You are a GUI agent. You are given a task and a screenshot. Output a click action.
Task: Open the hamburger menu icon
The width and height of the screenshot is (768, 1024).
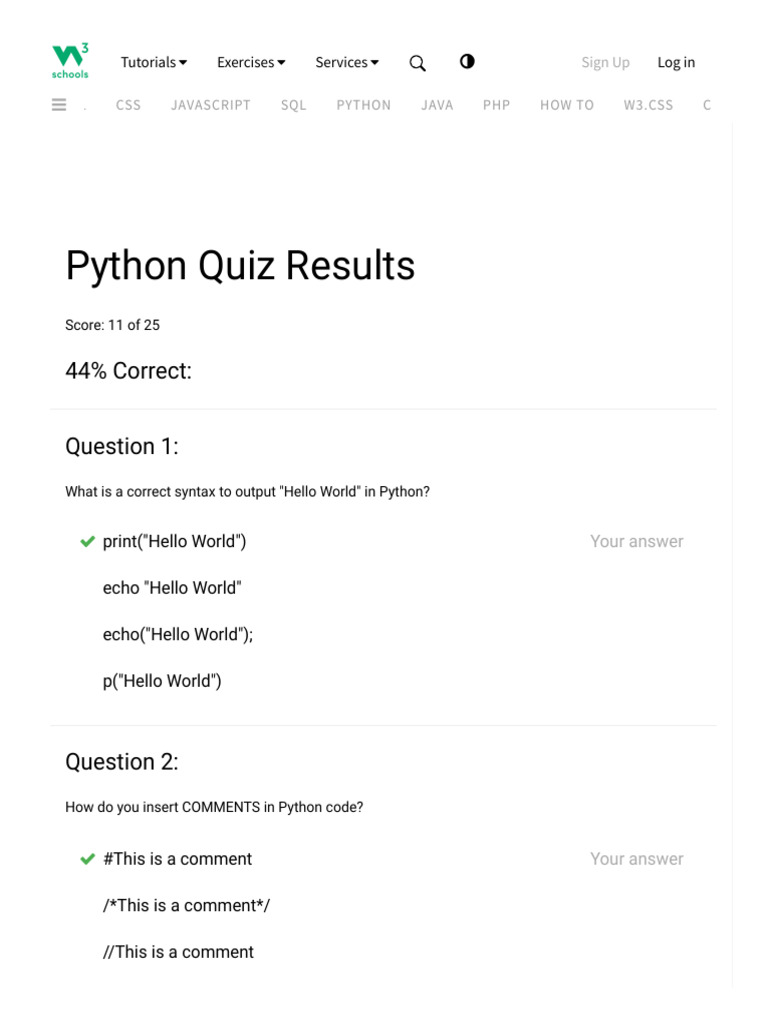pos(59,104)
